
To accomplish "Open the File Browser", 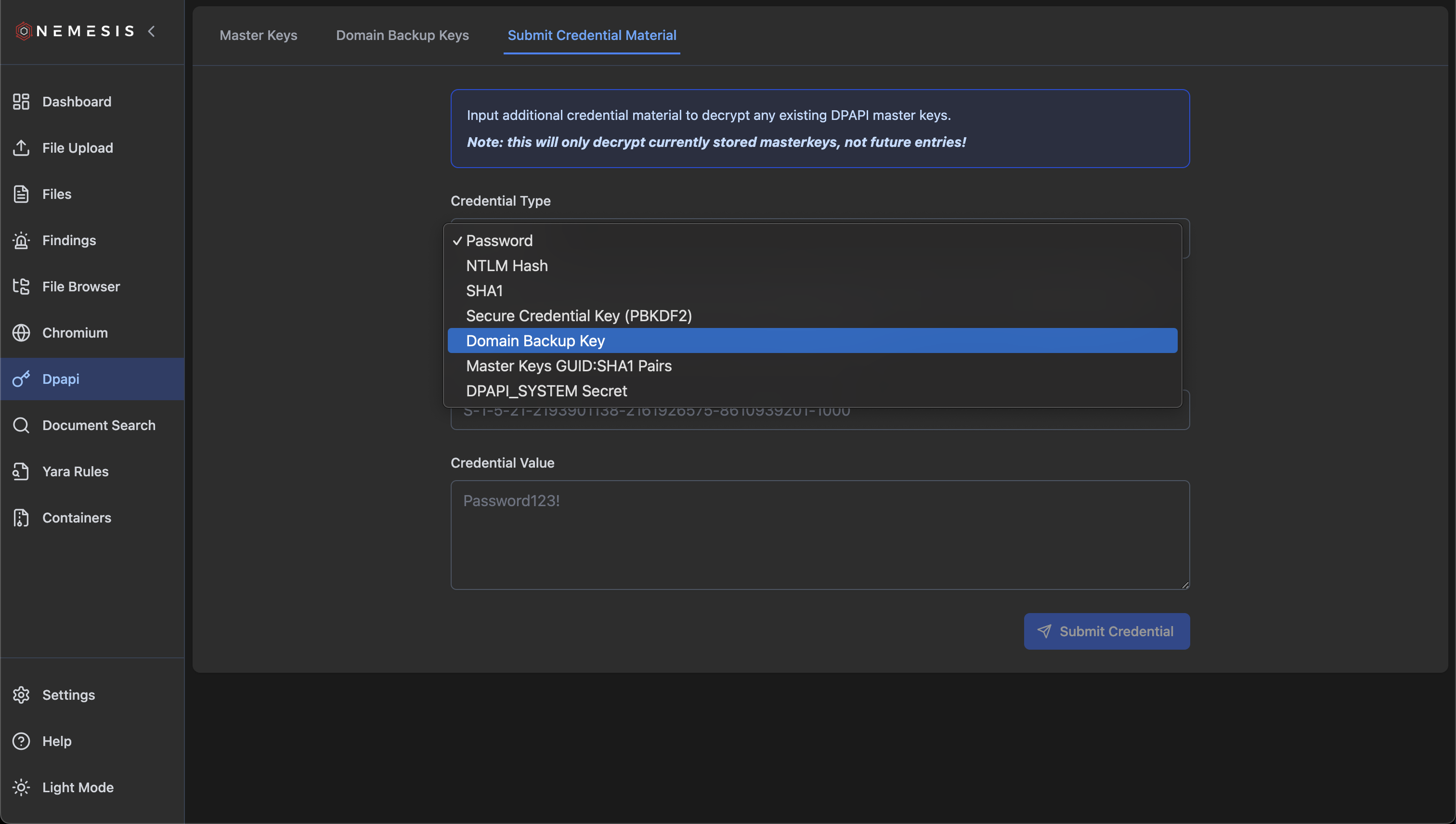I will pos(81,287).
